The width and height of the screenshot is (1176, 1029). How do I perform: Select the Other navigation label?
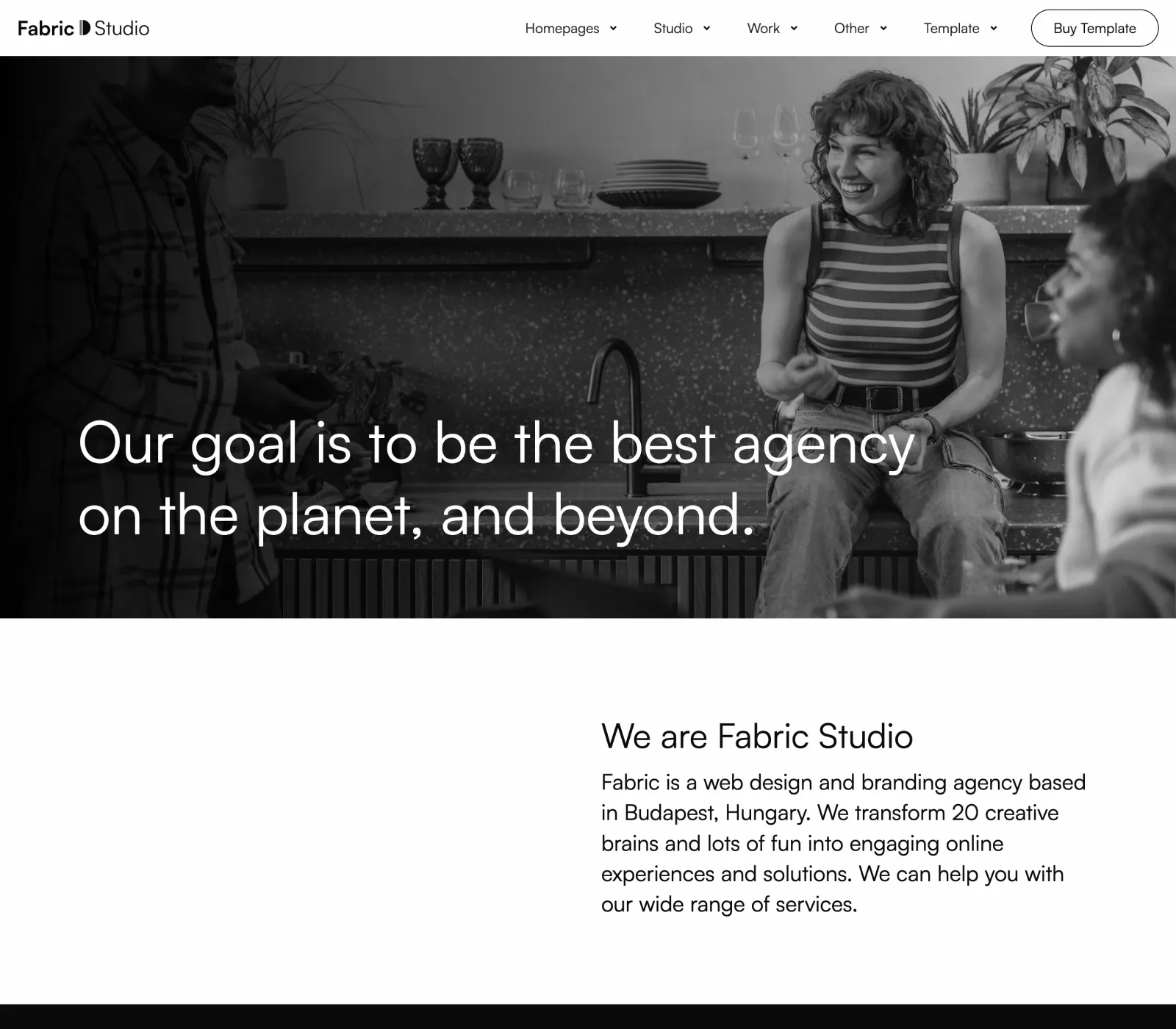coord(852,29)
